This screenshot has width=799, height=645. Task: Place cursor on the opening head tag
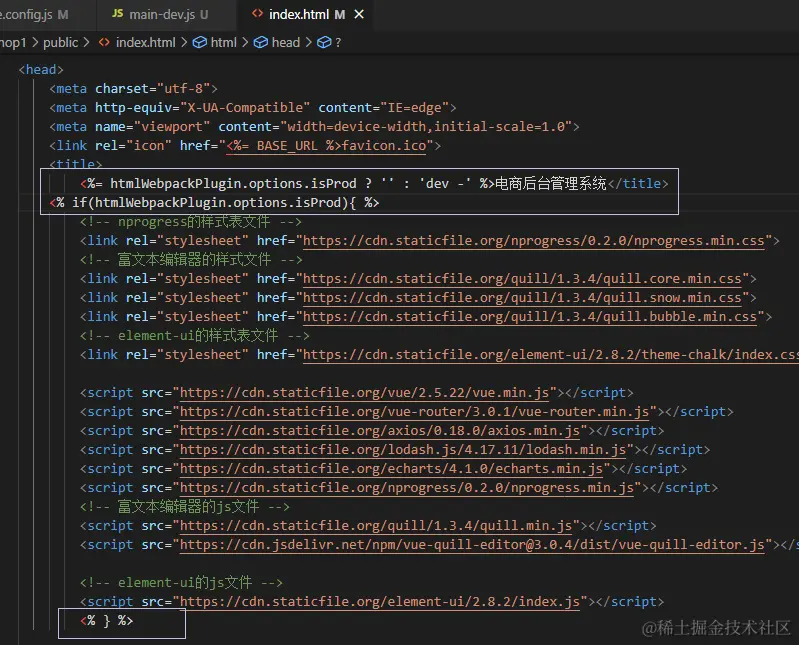[41, 69]
